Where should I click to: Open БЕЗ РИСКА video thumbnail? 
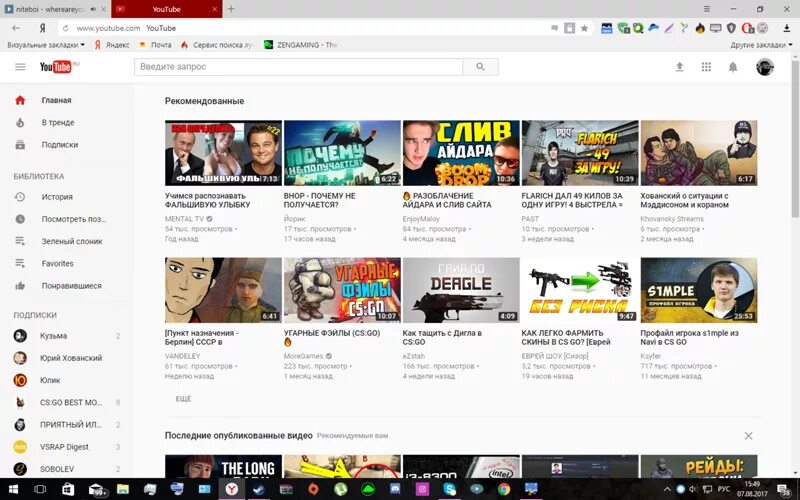tap(580, 290)
